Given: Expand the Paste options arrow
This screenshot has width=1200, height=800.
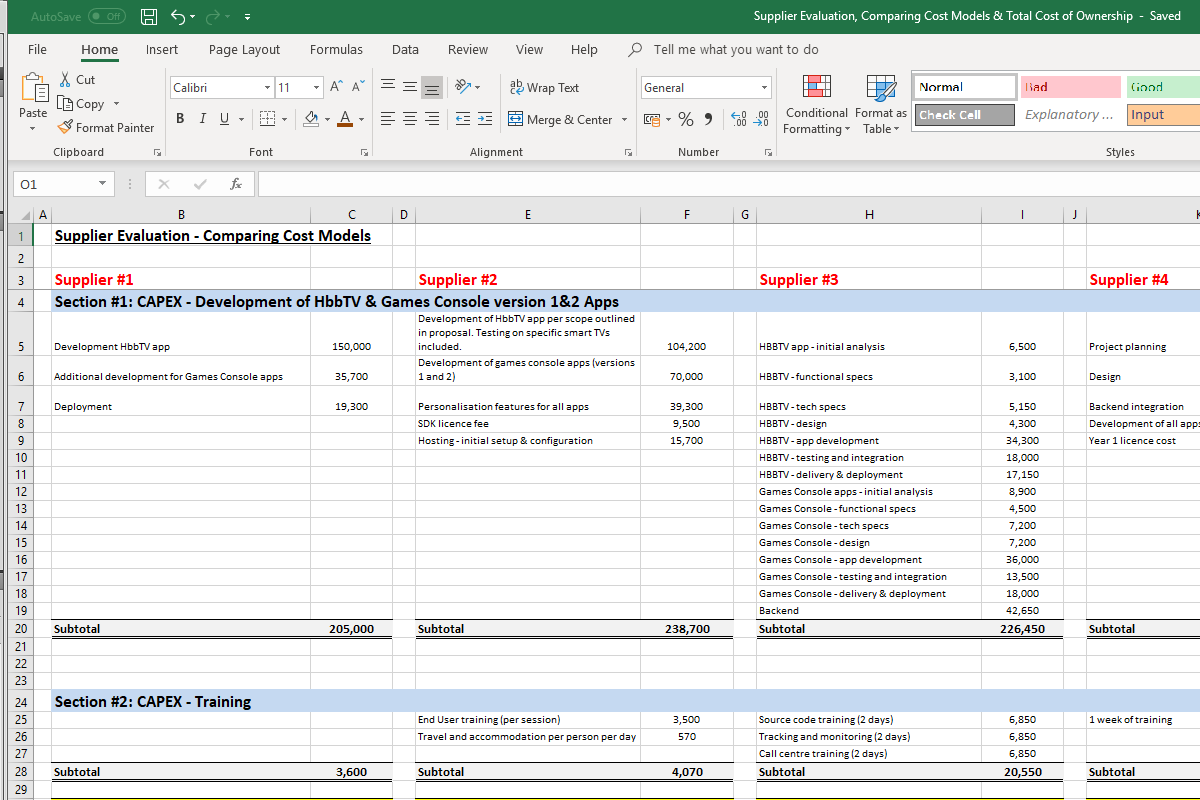Looking at the screenshot, I should [x=33, y=128].
